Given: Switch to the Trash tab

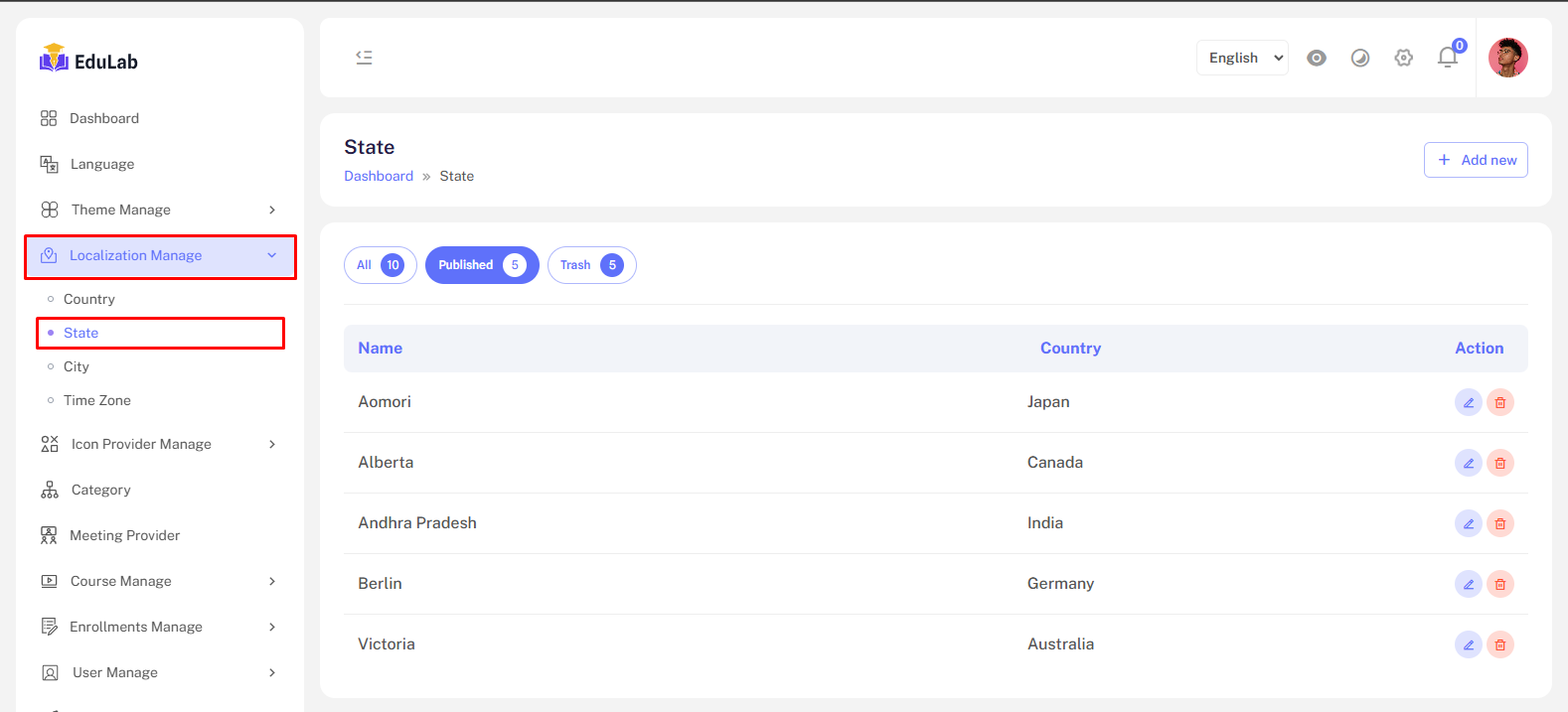Looking at the screenshot, I should (x=591, y=265).
